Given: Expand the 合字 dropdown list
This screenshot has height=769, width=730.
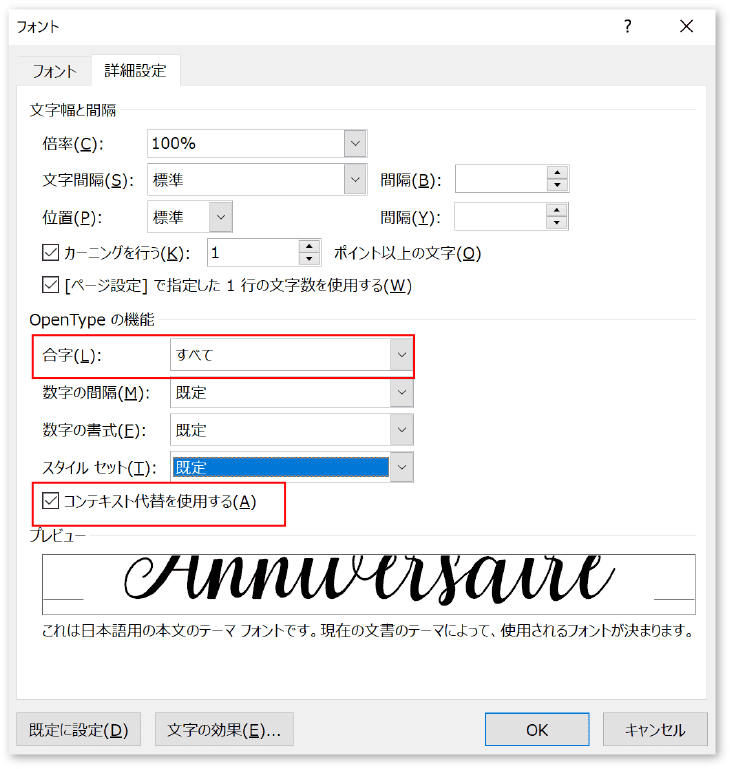Looking at the screenshot, I should pyautogui.click(x=401, y=355).
